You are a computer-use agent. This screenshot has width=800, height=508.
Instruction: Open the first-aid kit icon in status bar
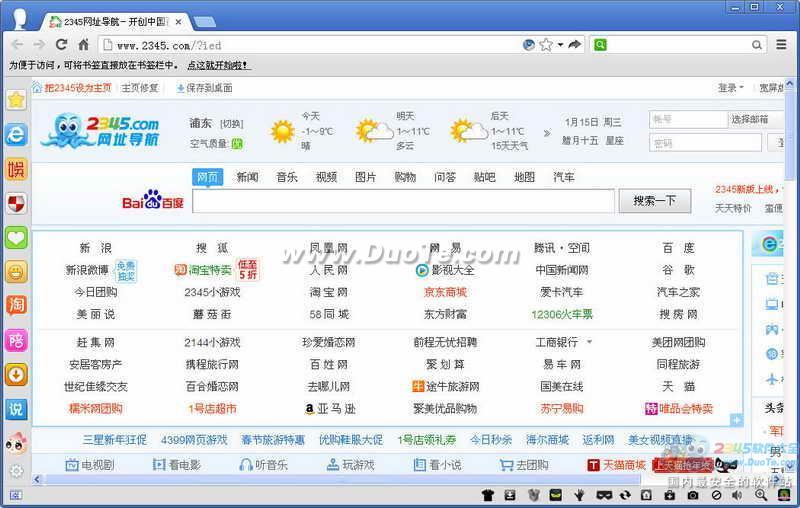[x=669, y=495]
